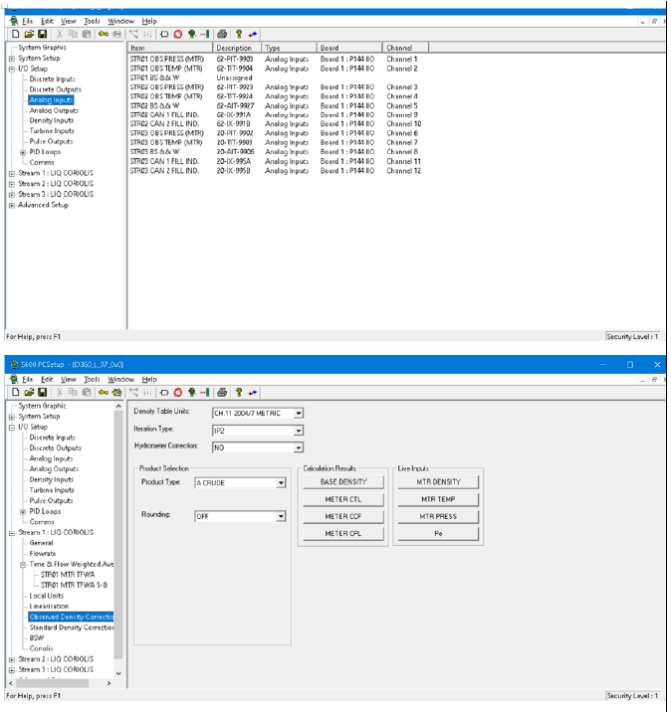
Task: Select Density Inputs in upper window tree
Action: [x=51, y=121]
